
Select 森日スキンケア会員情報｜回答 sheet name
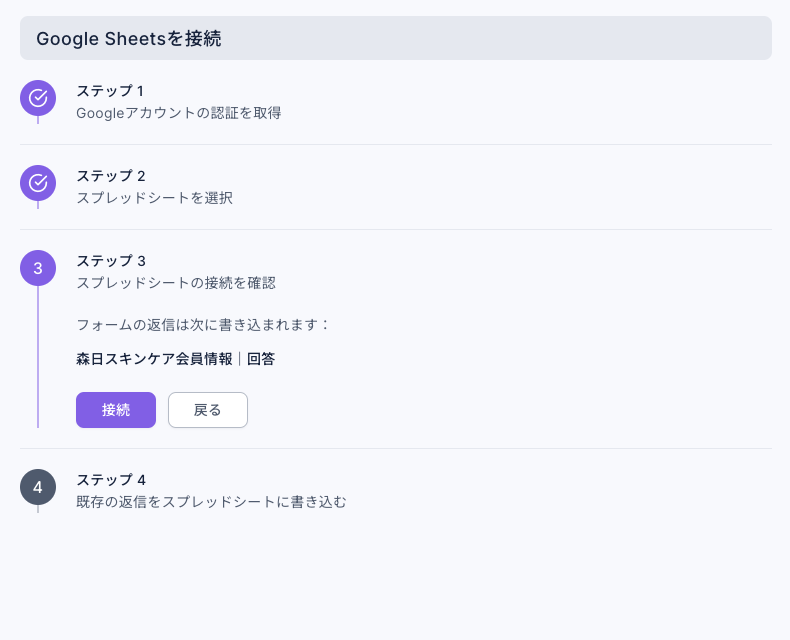175,359
